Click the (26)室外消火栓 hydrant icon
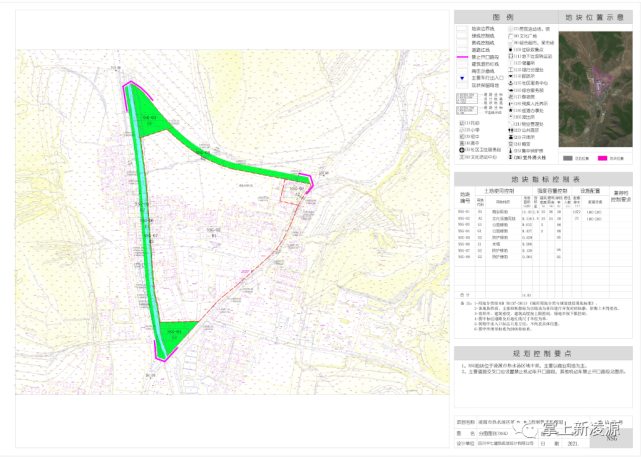The height and width of the screenshot is (457, 641). 510,157
